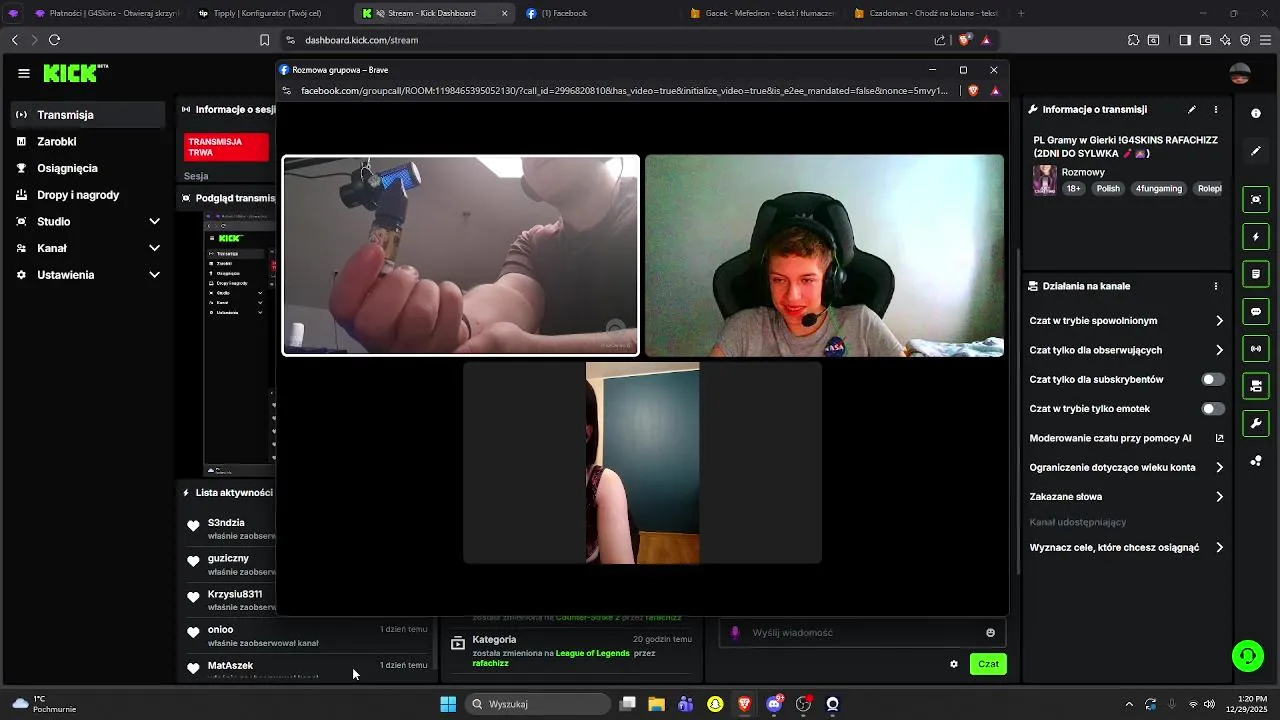This screenshot has height=720, width=1280.
Task: Open Czat w trybie spowolnionym options
Action: [x=1126, y=321]
